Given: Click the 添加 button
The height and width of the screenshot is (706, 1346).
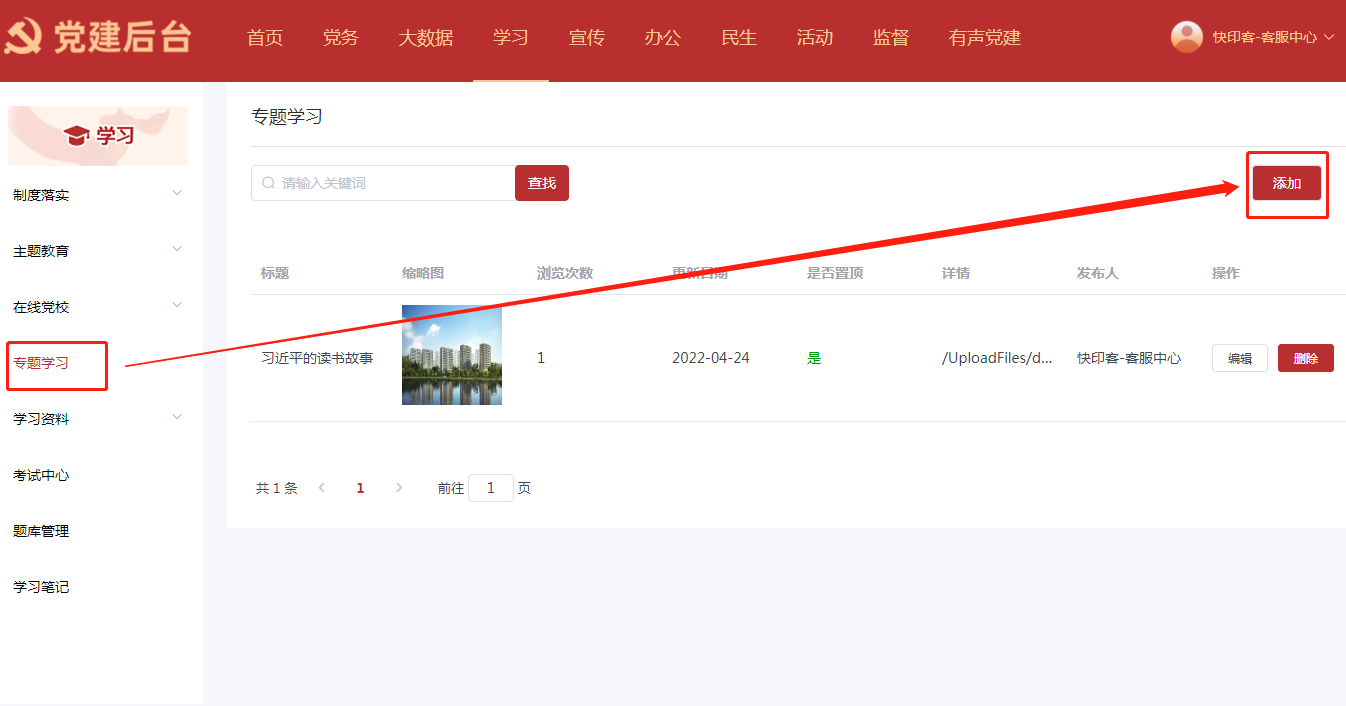Looking at the screenshot, I should click(x=1286, y=183).
